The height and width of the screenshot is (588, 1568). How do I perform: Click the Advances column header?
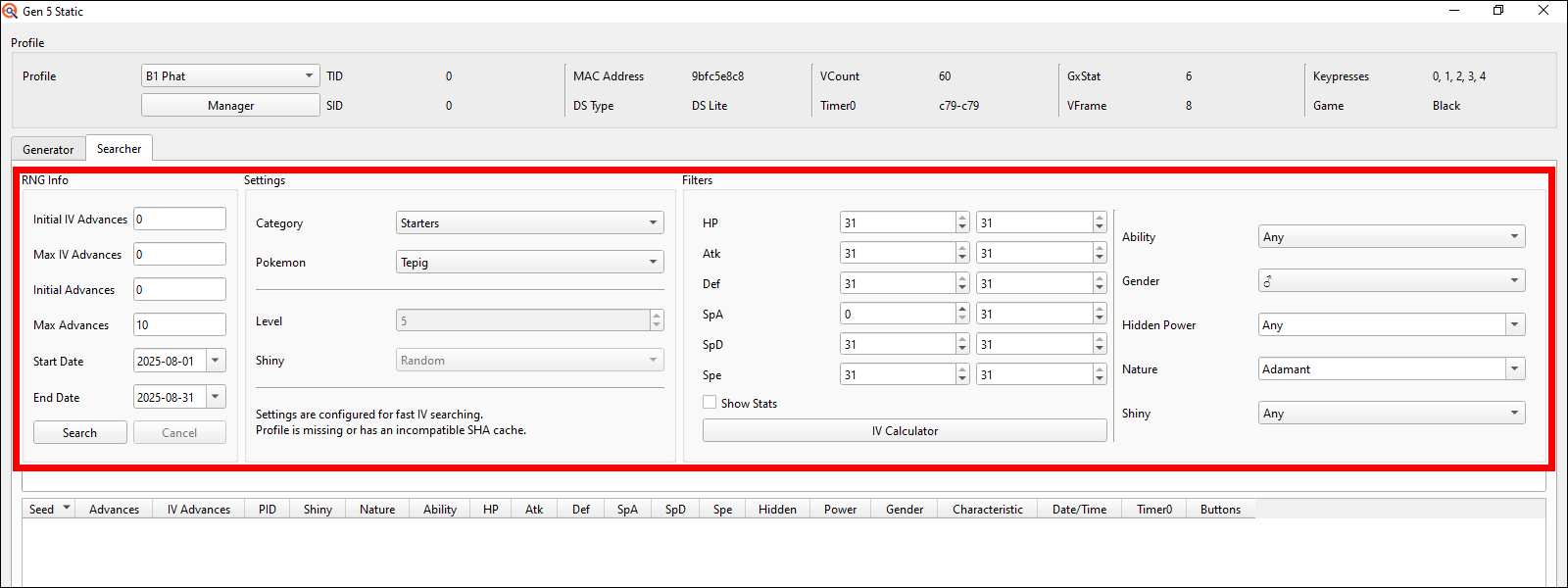(x=114, y=509)
